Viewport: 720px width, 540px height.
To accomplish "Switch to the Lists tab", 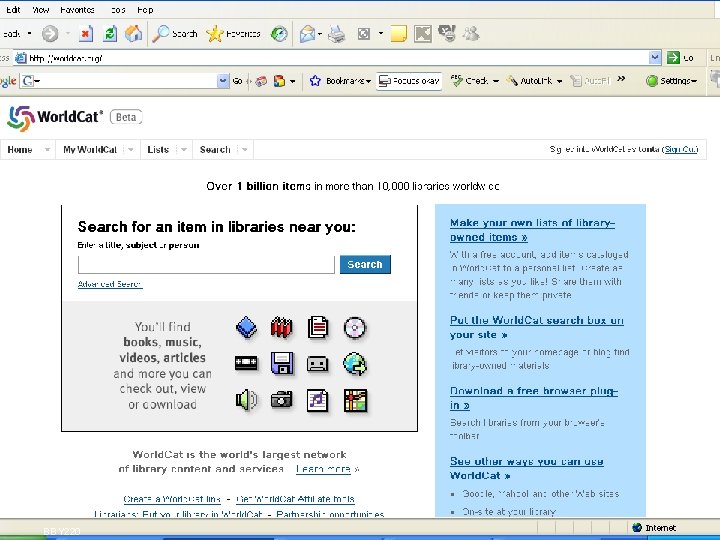I will tap(158, 150).
